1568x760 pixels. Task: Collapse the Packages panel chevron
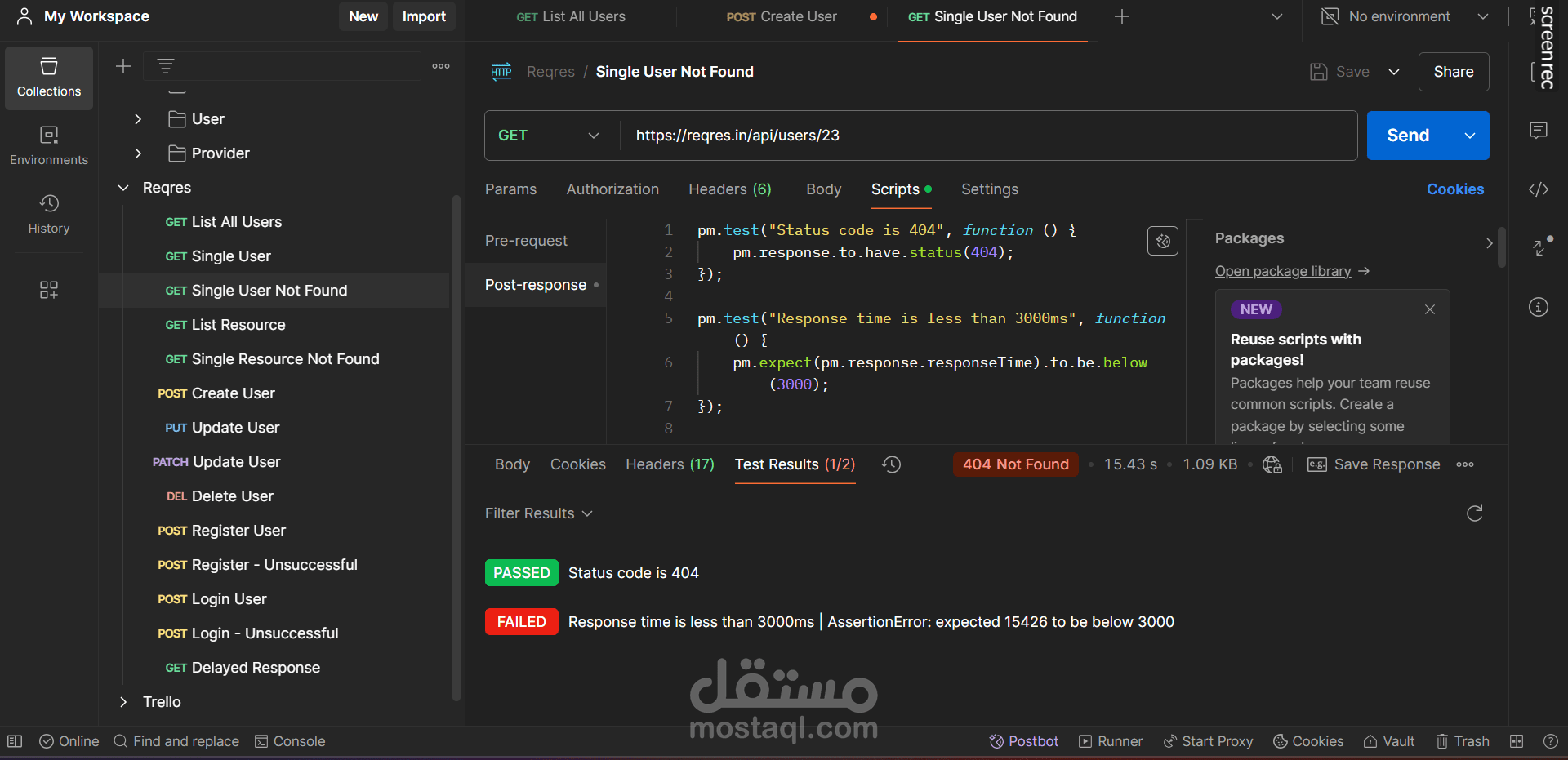coord(1489,242)
